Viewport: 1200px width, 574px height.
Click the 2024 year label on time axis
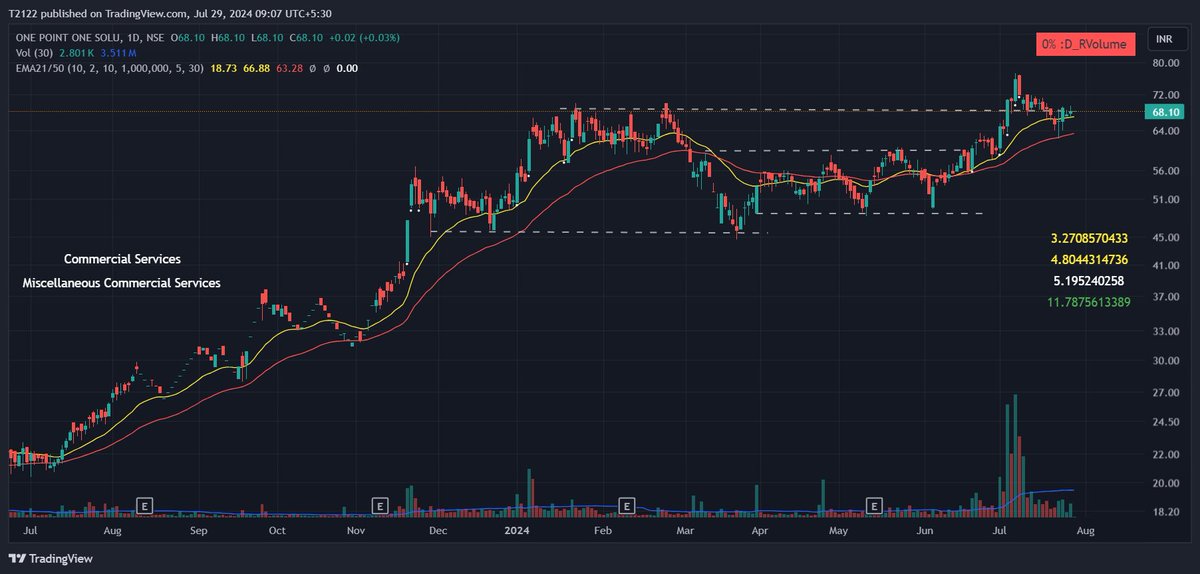[517, 532]
